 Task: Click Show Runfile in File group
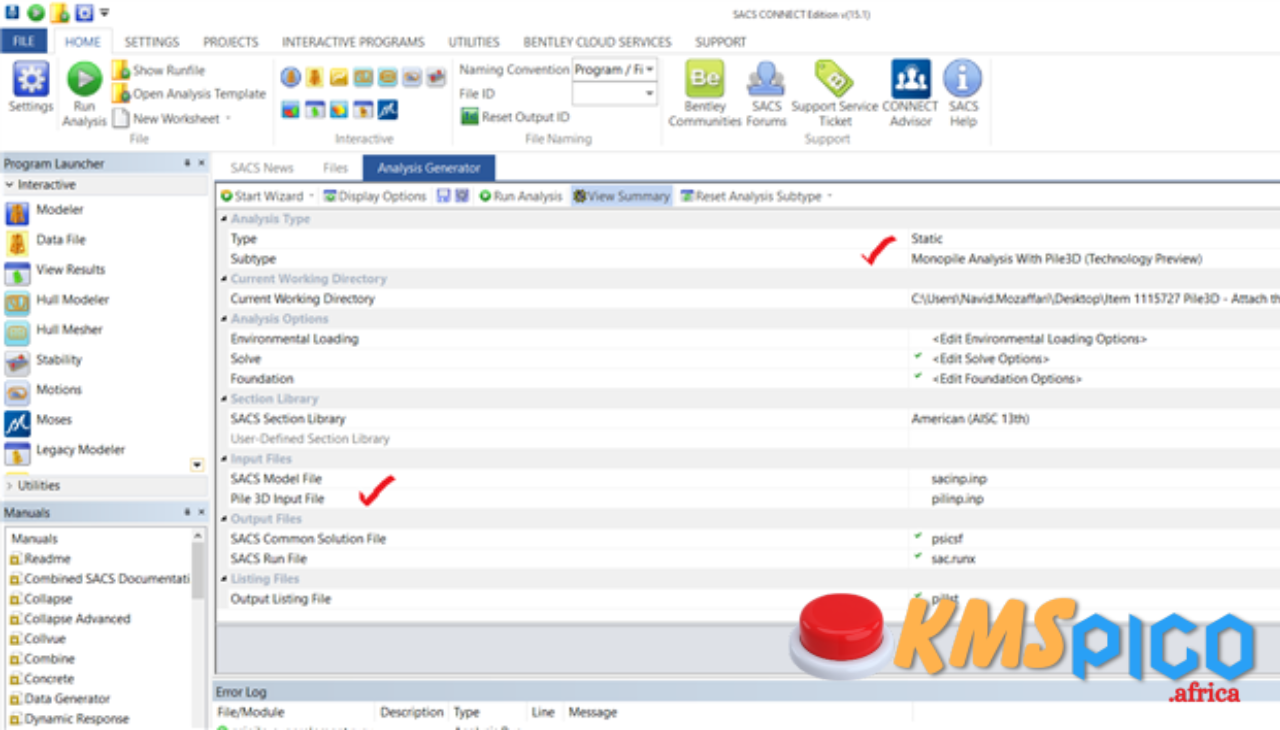158,70
